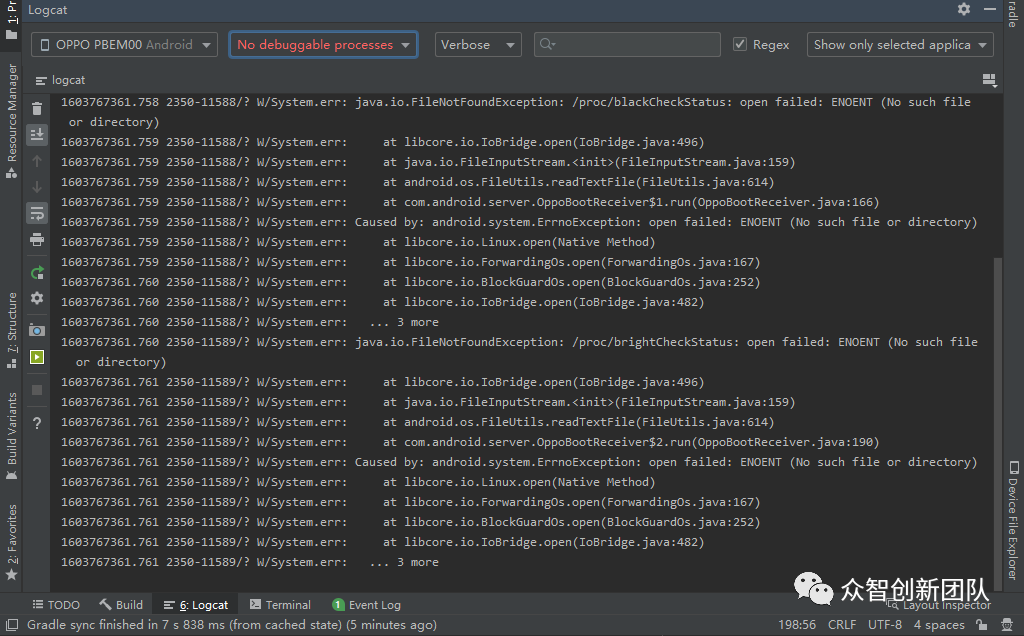The width and height of the screenshot is (1024, 636).
Task: Open the 7: Structure side panel
Action: (12, 330)
